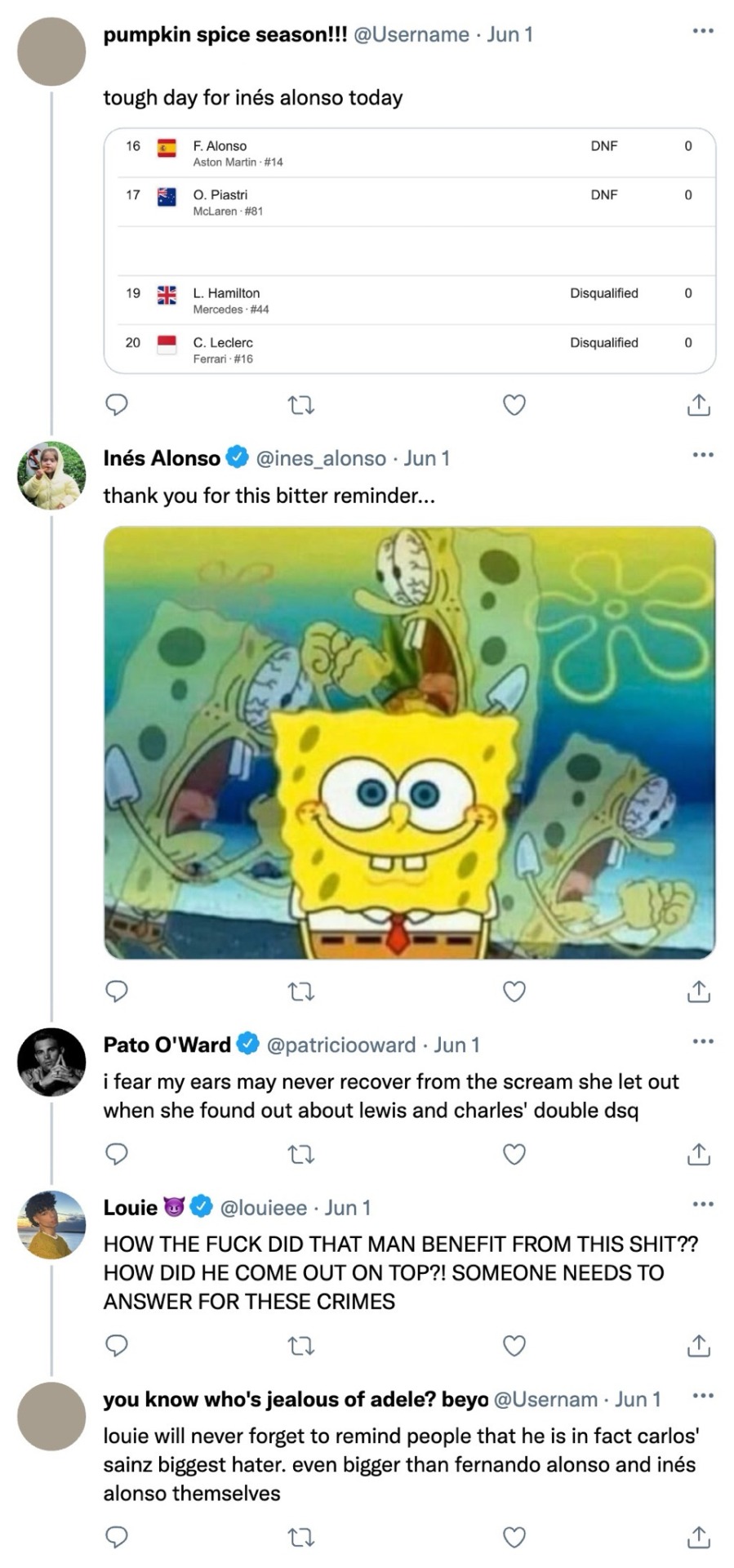View Louie's profile picture
This screenshot has height=1568, width=734.
(51, 1224)
